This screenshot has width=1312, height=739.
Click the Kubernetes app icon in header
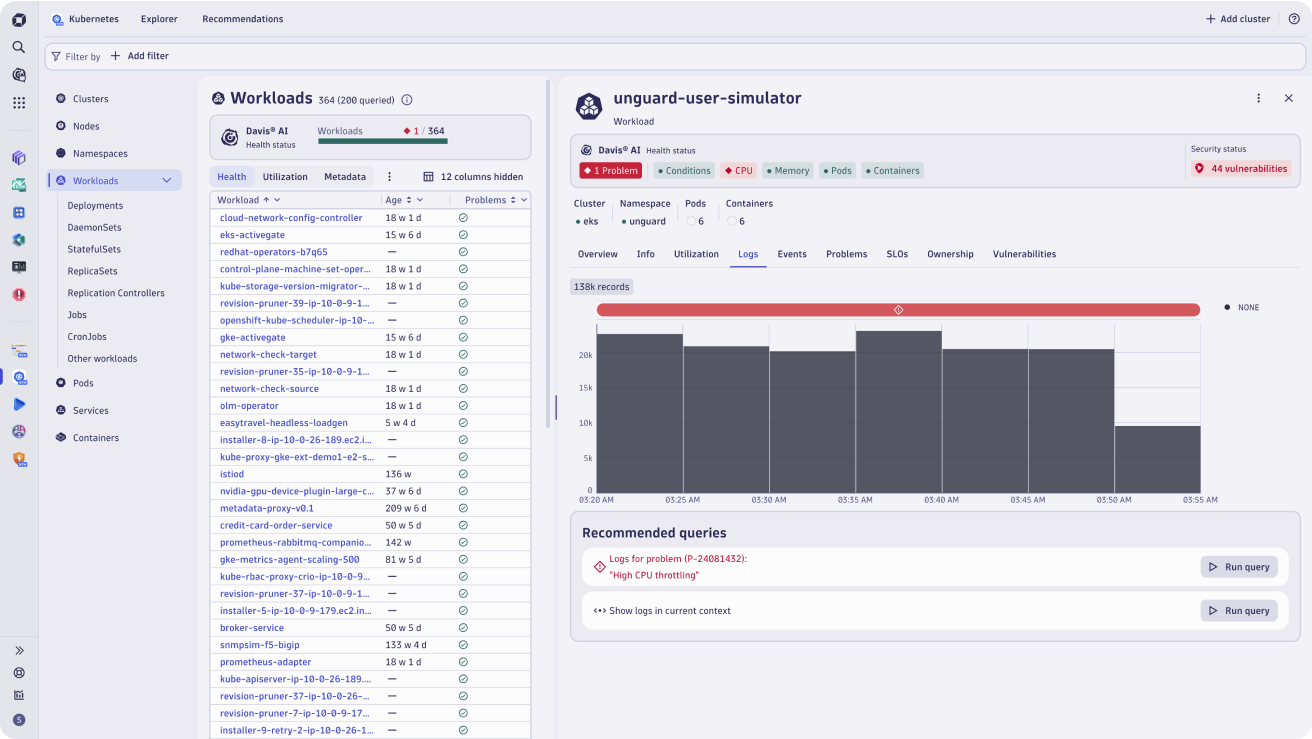pyautogui.click(x=57, y=19)
